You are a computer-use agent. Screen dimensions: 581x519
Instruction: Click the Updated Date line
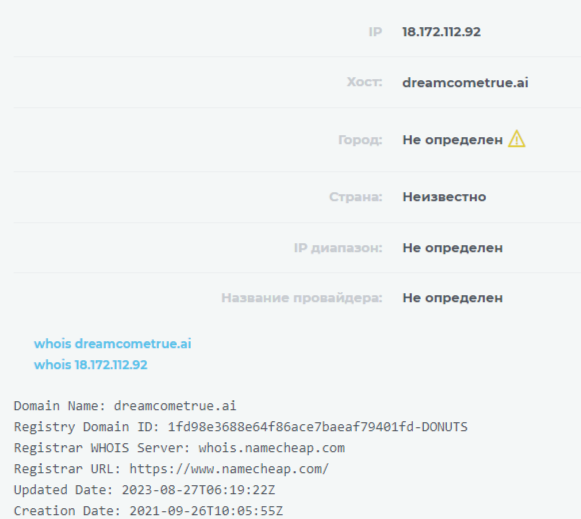pos(145,490)
